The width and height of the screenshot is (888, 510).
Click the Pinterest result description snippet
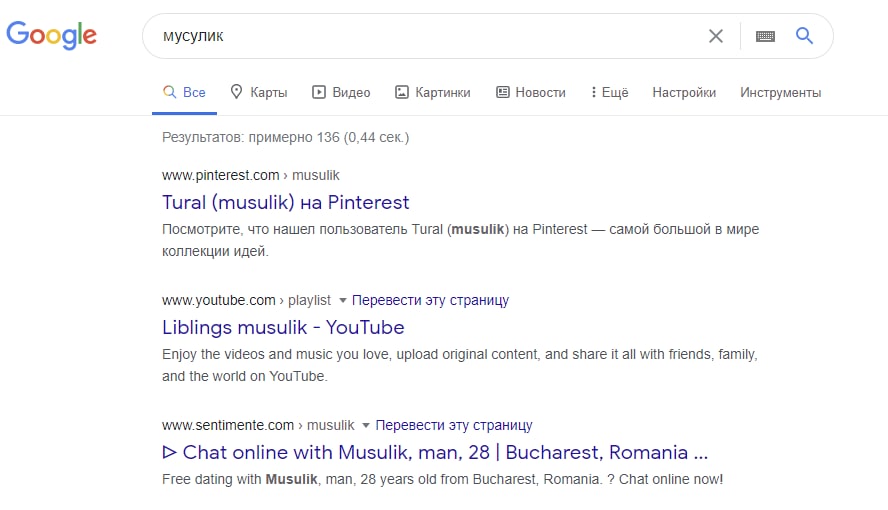coord(460,240)
